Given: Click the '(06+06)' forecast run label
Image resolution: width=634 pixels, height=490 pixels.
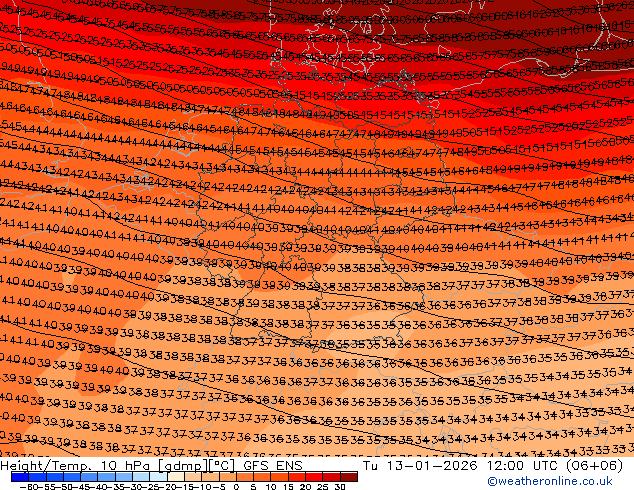Looking at the screenshot, I should click(x=594, y=466).
